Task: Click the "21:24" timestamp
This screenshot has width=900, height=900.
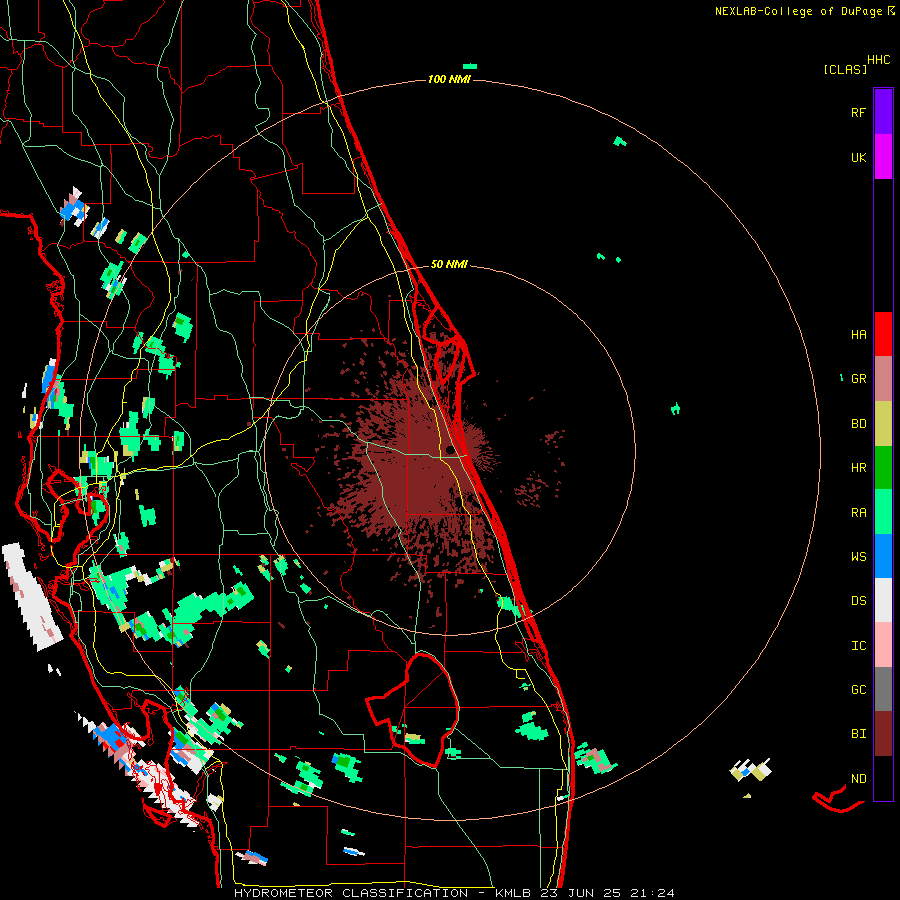Action: (x=655, y=893)
